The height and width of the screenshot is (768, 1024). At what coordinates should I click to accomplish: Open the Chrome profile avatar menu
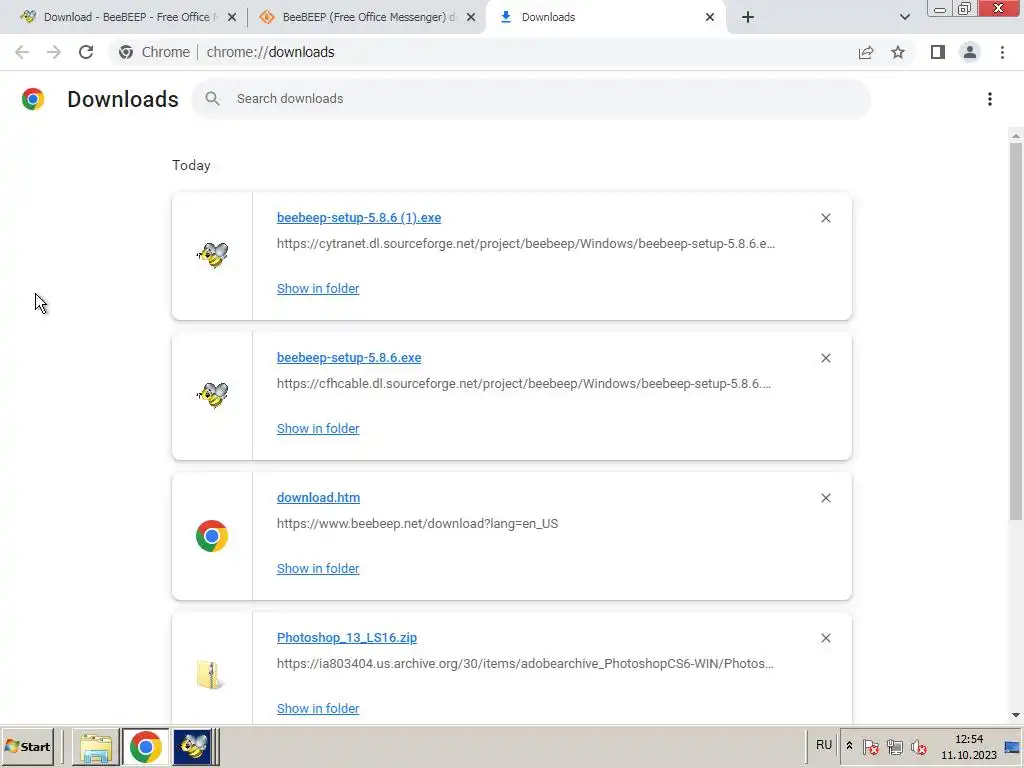pyautogui.click(x=970, y=52)
